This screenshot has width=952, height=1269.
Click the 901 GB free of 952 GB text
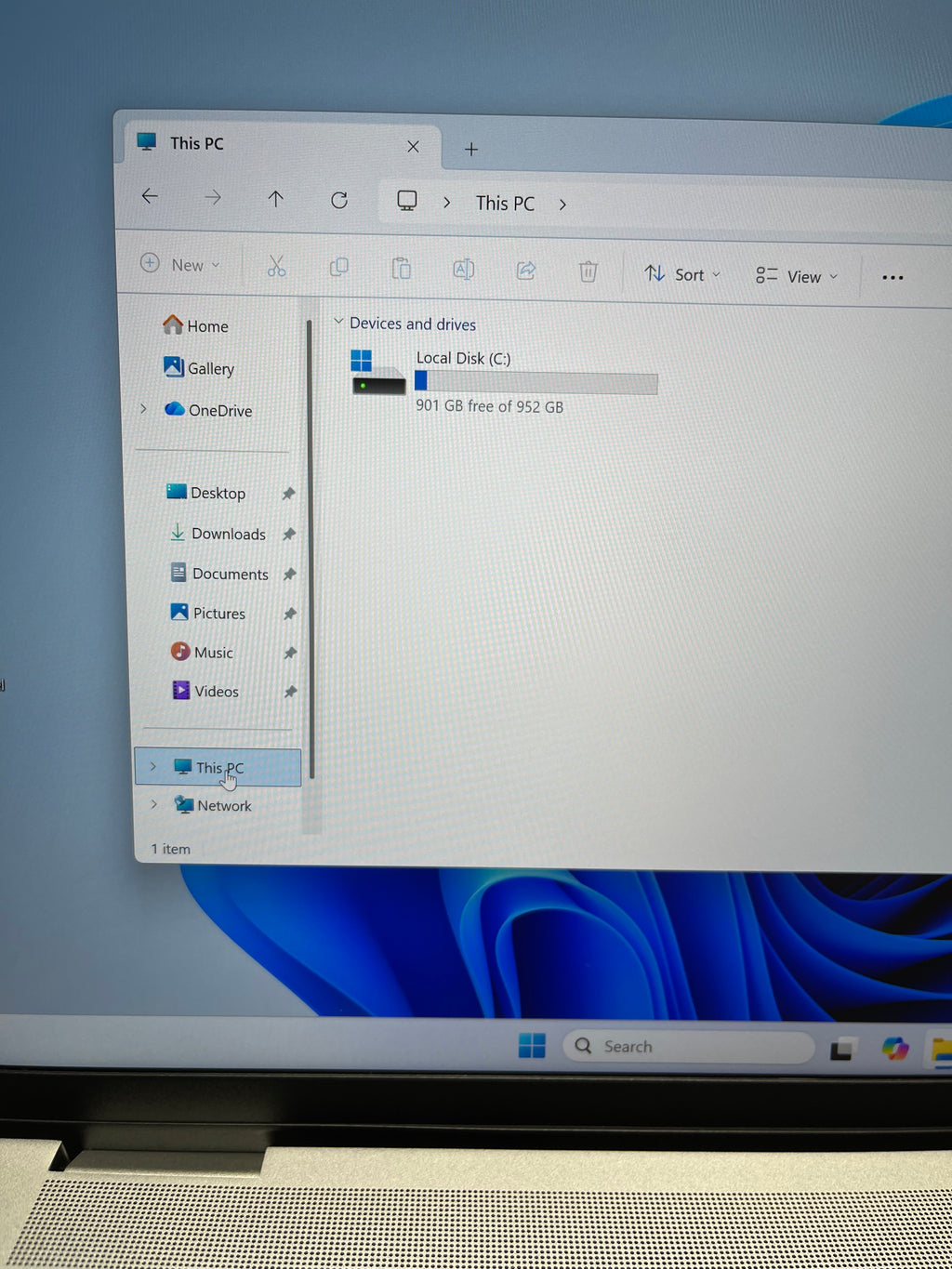489,406
